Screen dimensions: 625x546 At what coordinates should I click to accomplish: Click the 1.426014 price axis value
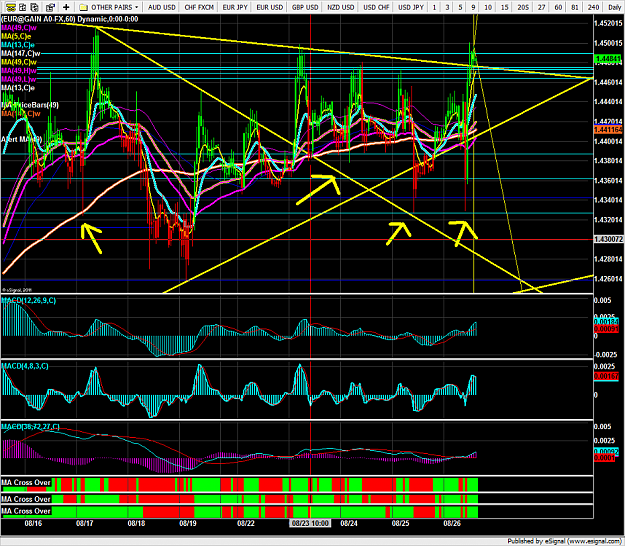[608, 279]
